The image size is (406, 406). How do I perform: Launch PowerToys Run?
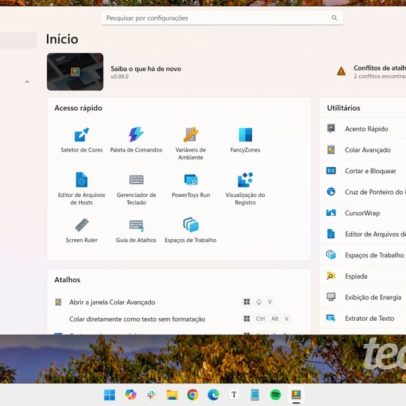(191, 185)
